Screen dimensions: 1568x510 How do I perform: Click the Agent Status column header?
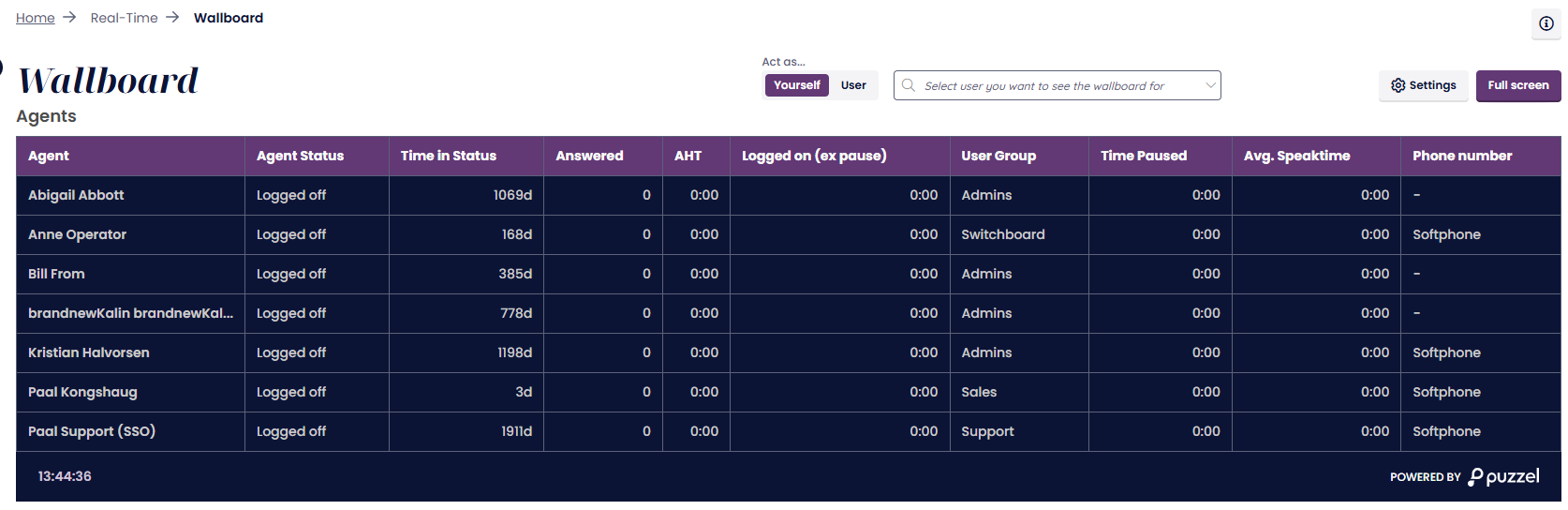[300, 156]
